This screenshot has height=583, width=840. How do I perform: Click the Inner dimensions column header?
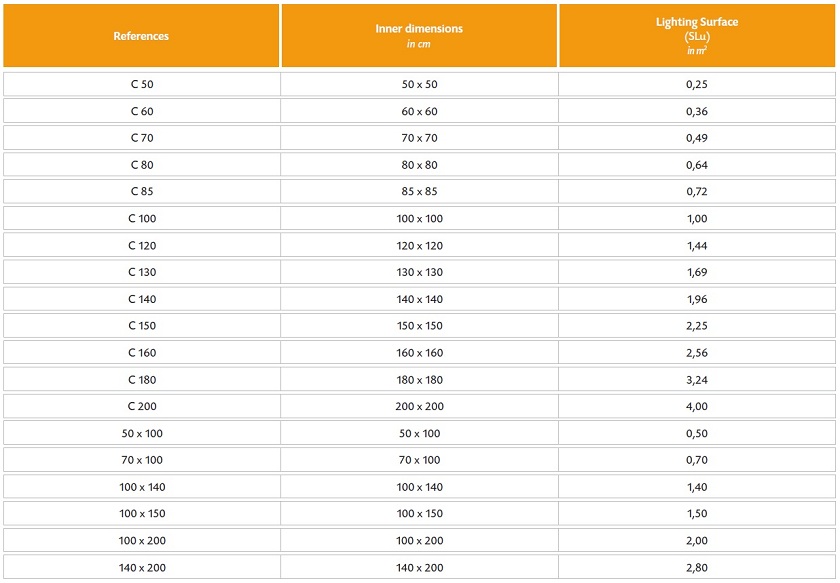point(419,36)
